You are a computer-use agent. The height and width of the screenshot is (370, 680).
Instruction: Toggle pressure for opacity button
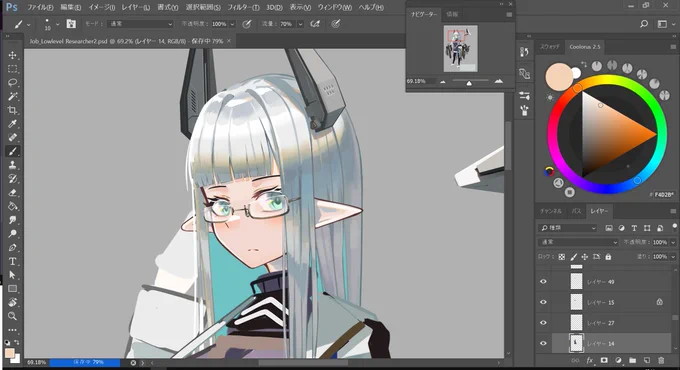coord(246,24)
